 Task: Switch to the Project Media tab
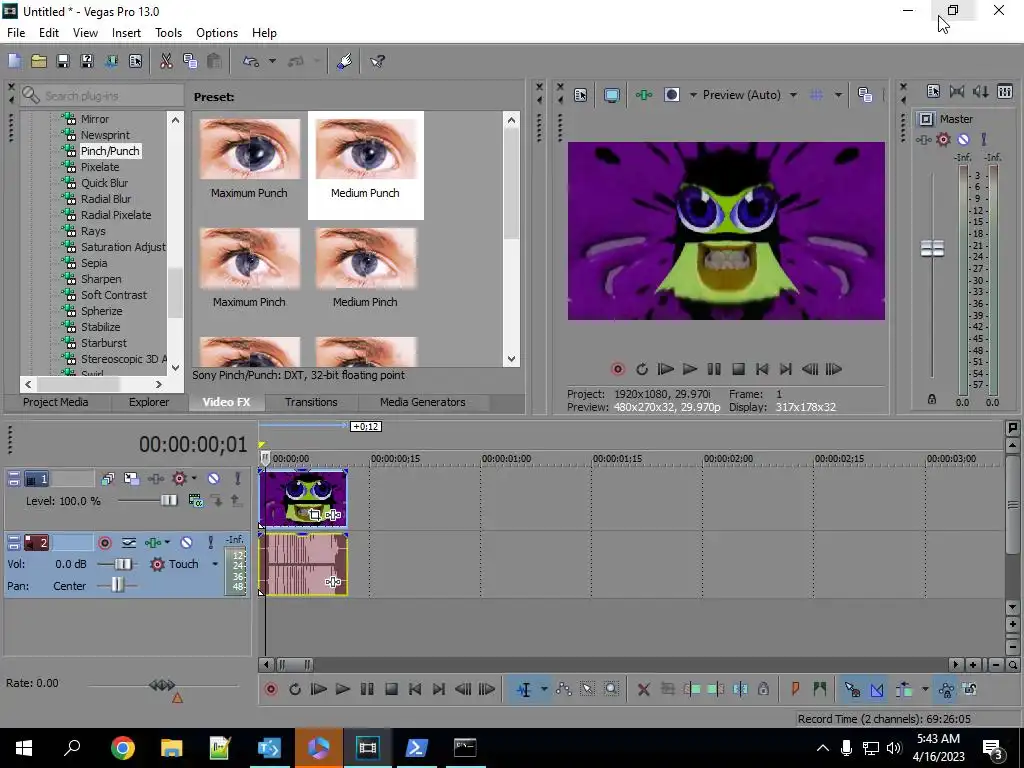pyautogui.click(x=56, y=402)
